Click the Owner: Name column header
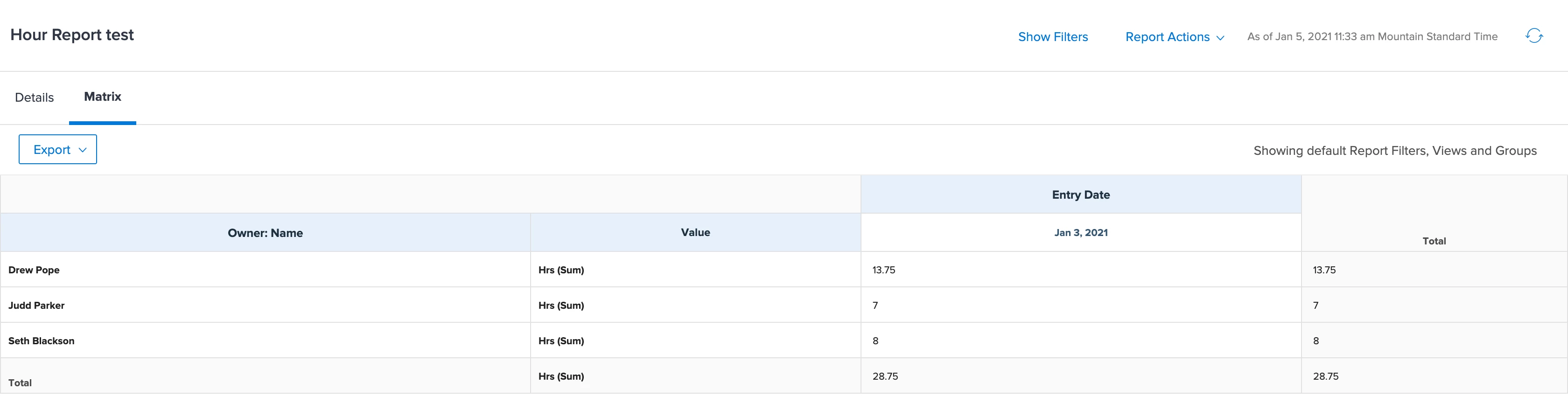Viewport: 1568px width, 417px height. click(x=265, y=233)
